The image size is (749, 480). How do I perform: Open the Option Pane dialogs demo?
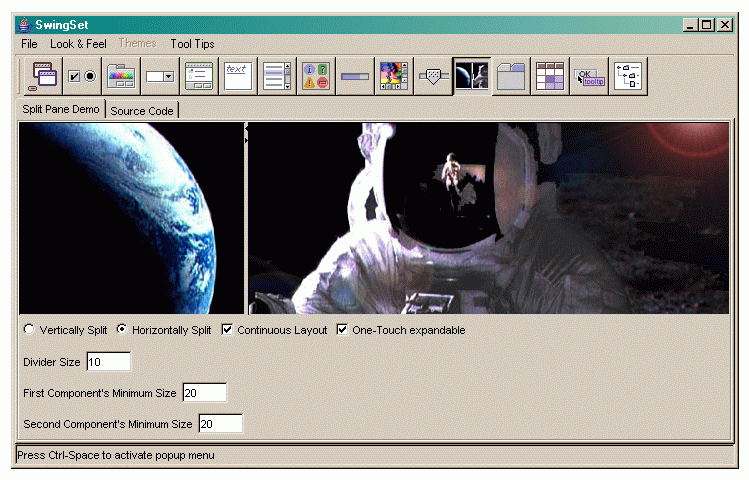(316, 76)
